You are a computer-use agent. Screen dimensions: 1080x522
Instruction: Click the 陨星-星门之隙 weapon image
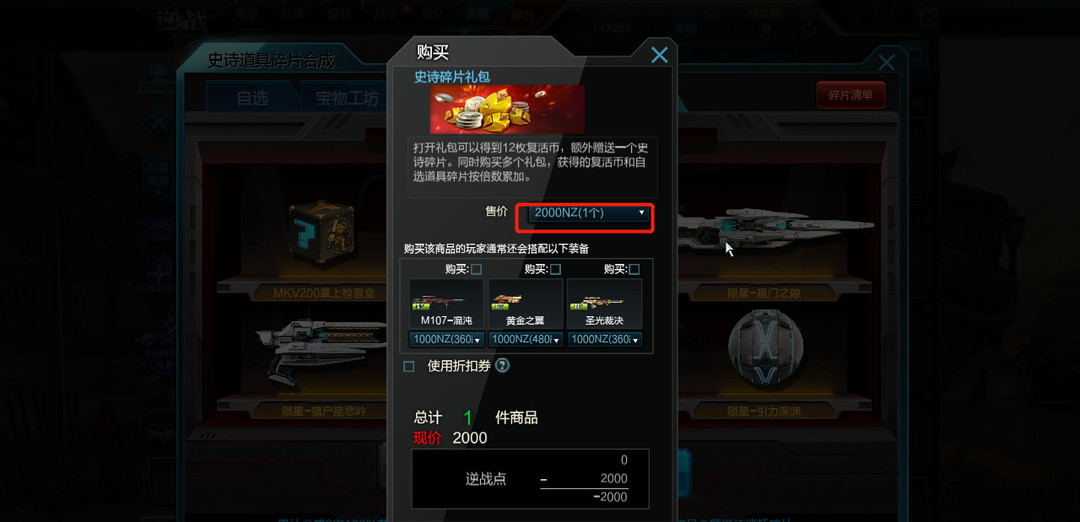tap(775, 226)
